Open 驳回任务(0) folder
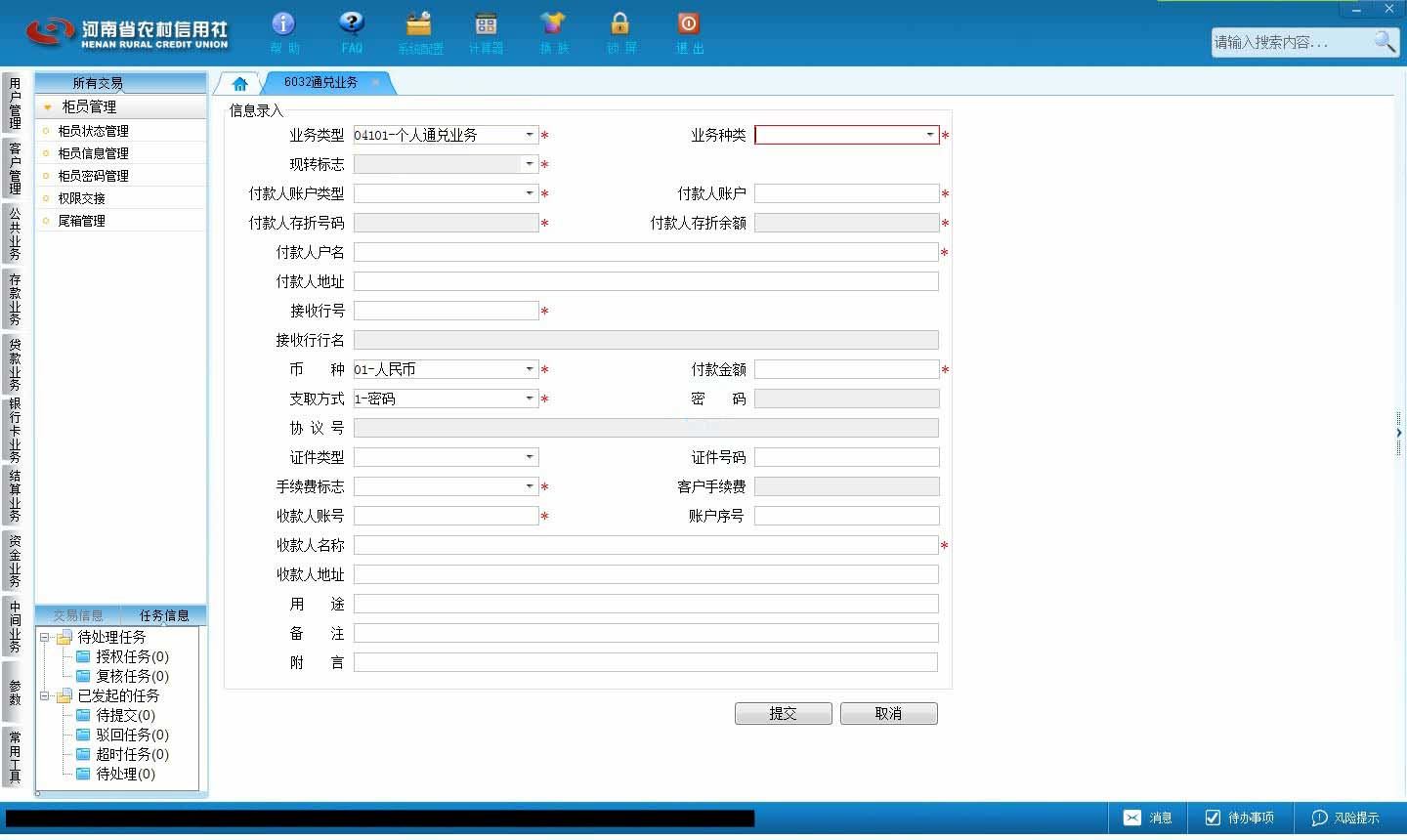The image size is (1407, 840). coord(122,735)
